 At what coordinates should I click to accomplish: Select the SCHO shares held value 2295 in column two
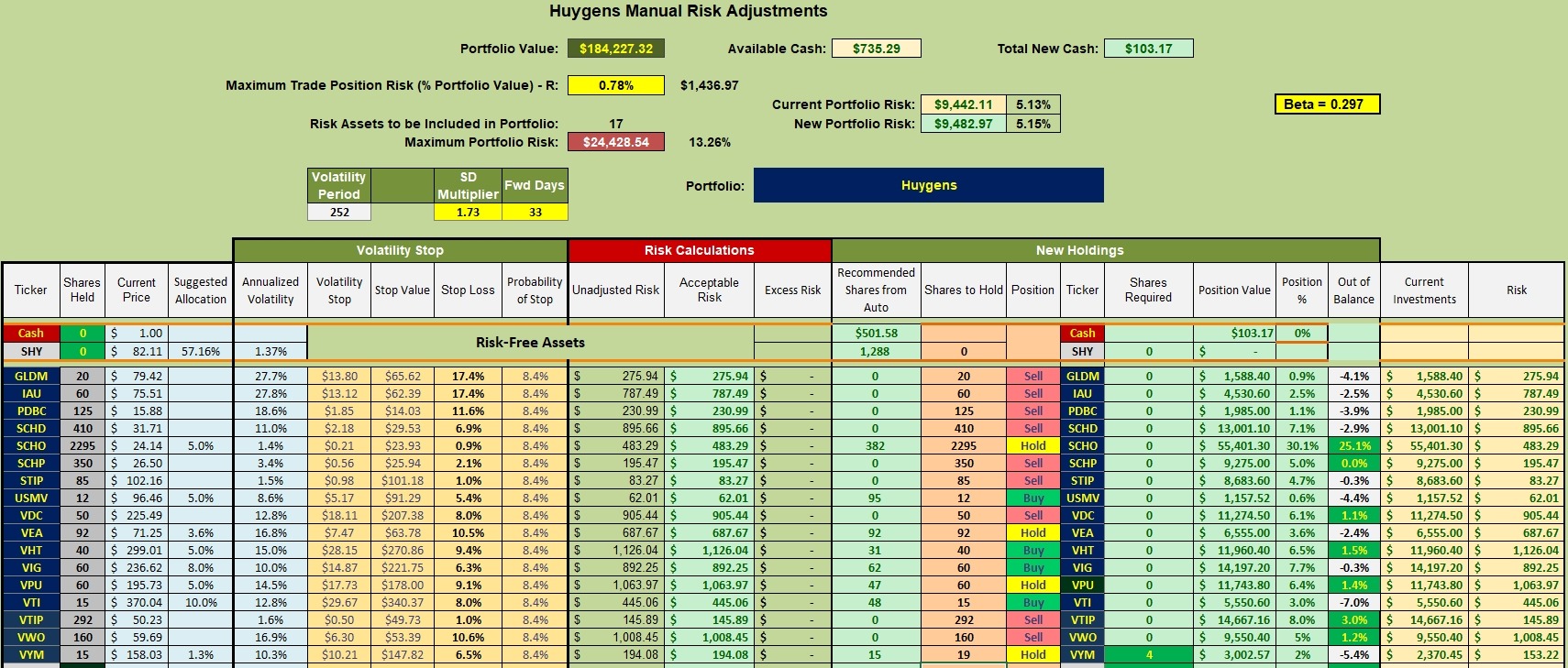[83, 445]
